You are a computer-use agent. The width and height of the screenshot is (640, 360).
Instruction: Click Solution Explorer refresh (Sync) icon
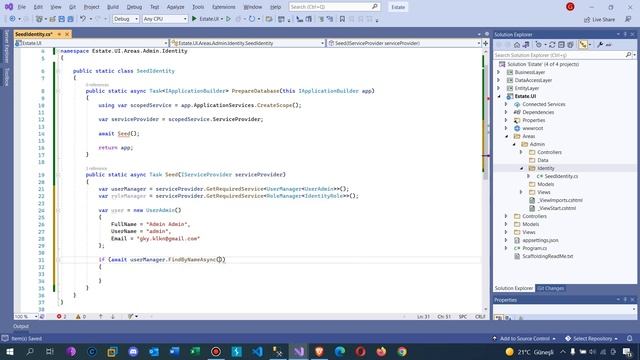[x=552, y=45]
